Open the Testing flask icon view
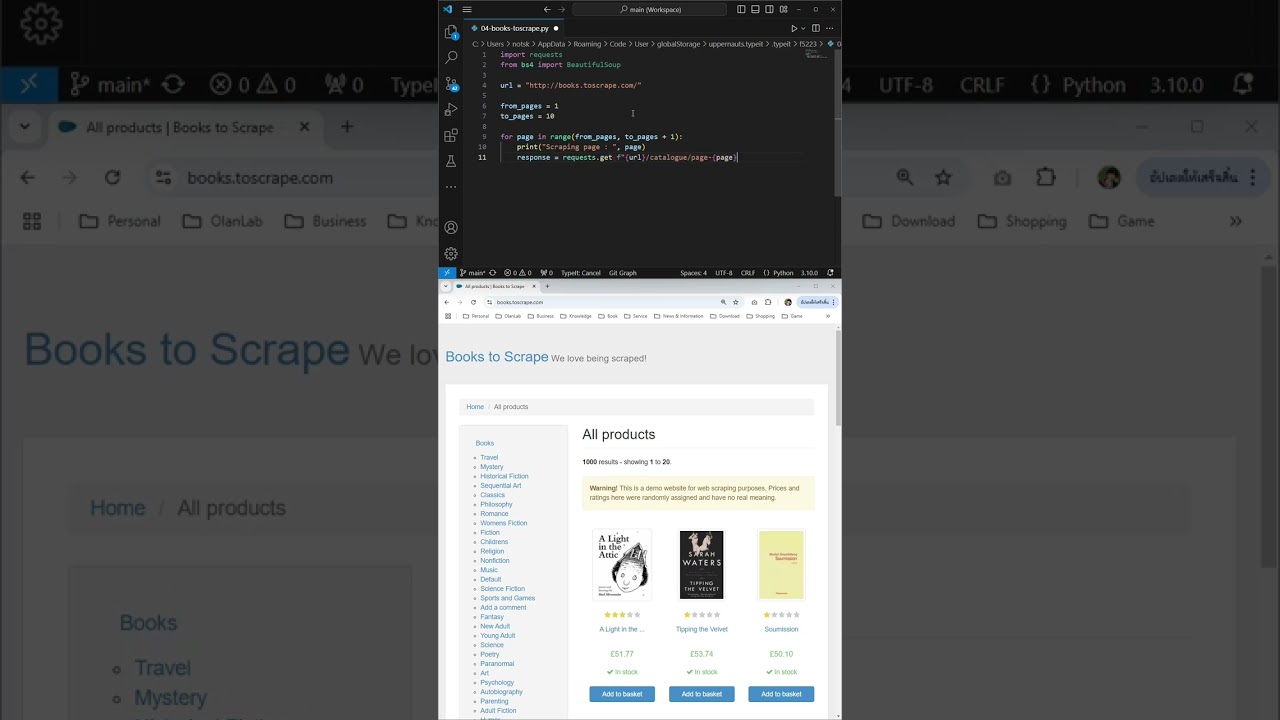 [451, 161]
